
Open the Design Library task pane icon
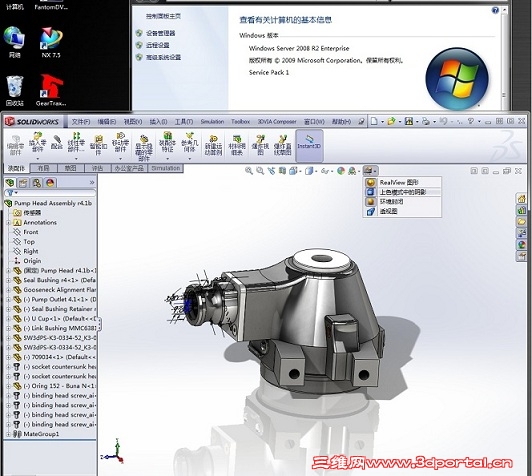pyautogui.click(x=521, y=210)
